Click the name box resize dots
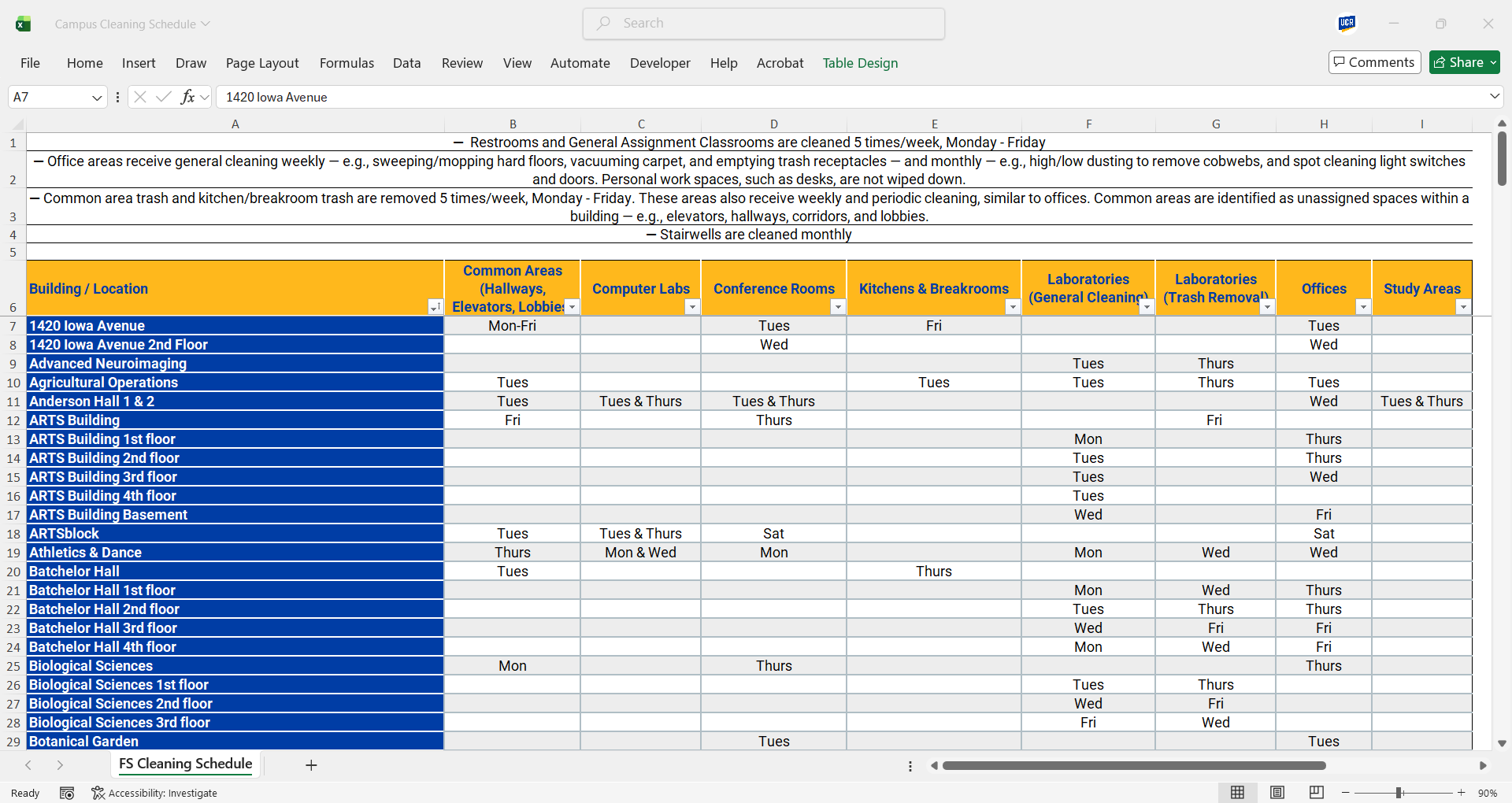This screenshot has height=803, width=1512. (117, 97)
